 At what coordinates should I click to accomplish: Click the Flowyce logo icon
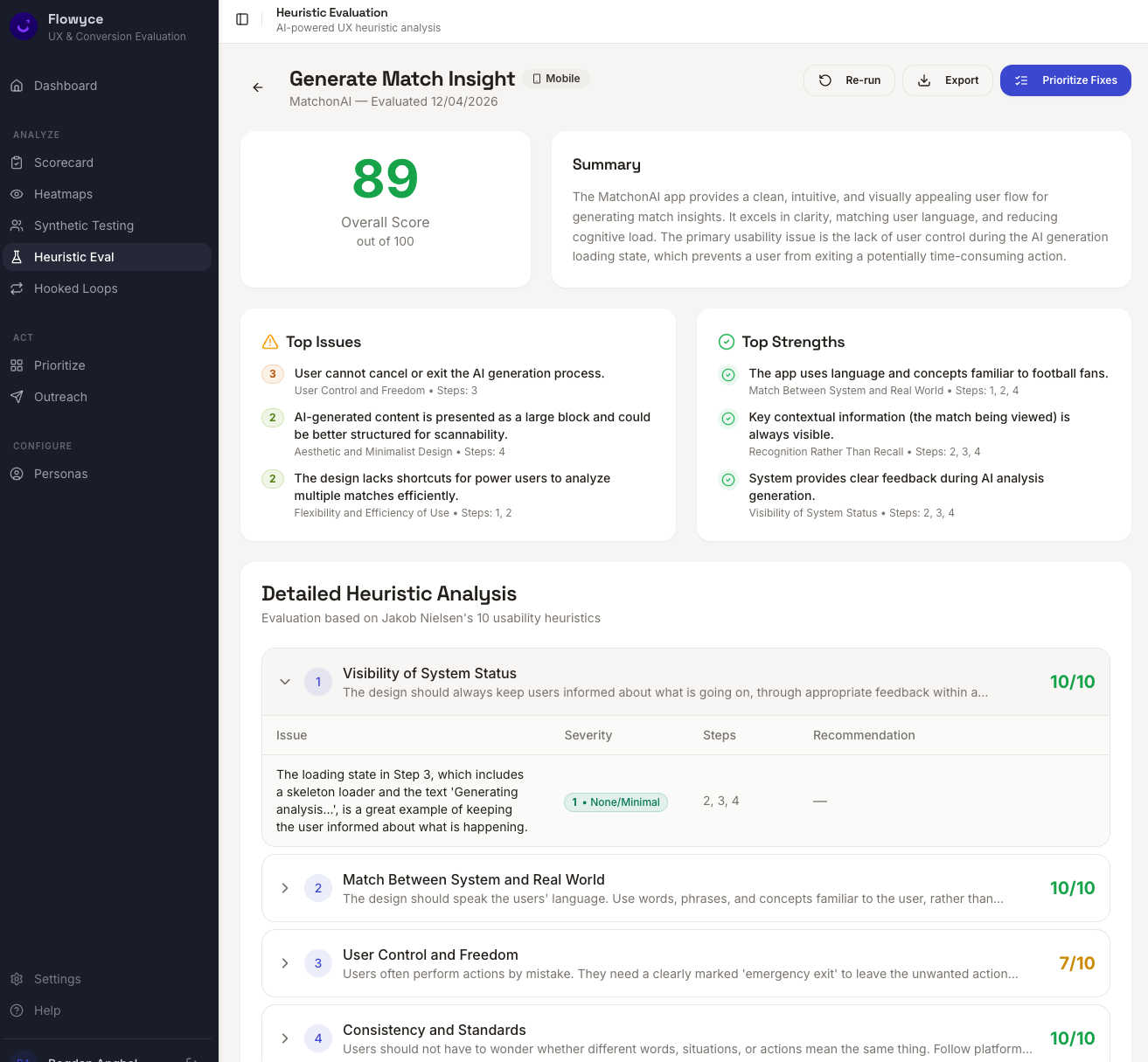click(x=24, y=26)
